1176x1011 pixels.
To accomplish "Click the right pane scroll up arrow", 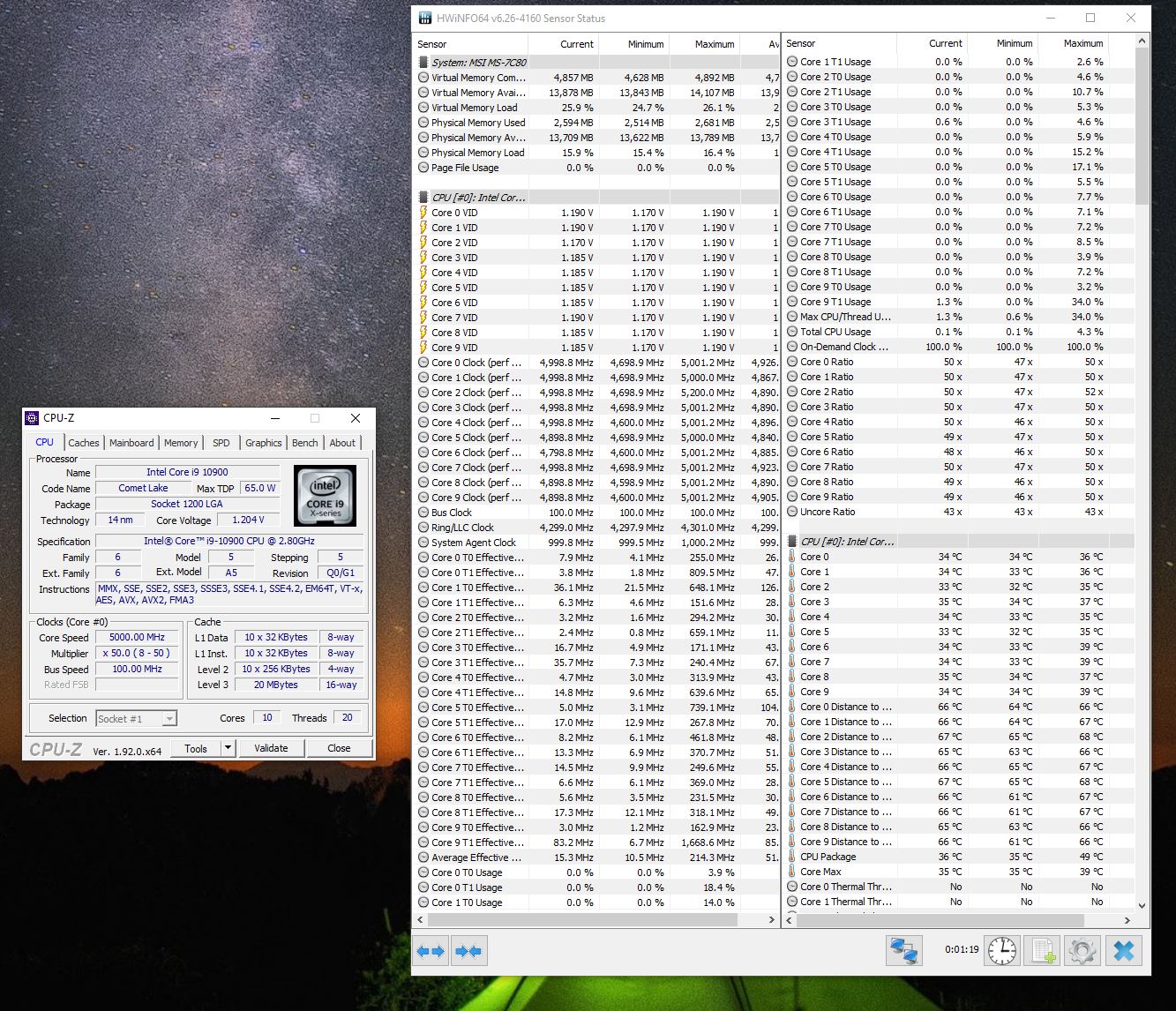I will coord(1142,41).
